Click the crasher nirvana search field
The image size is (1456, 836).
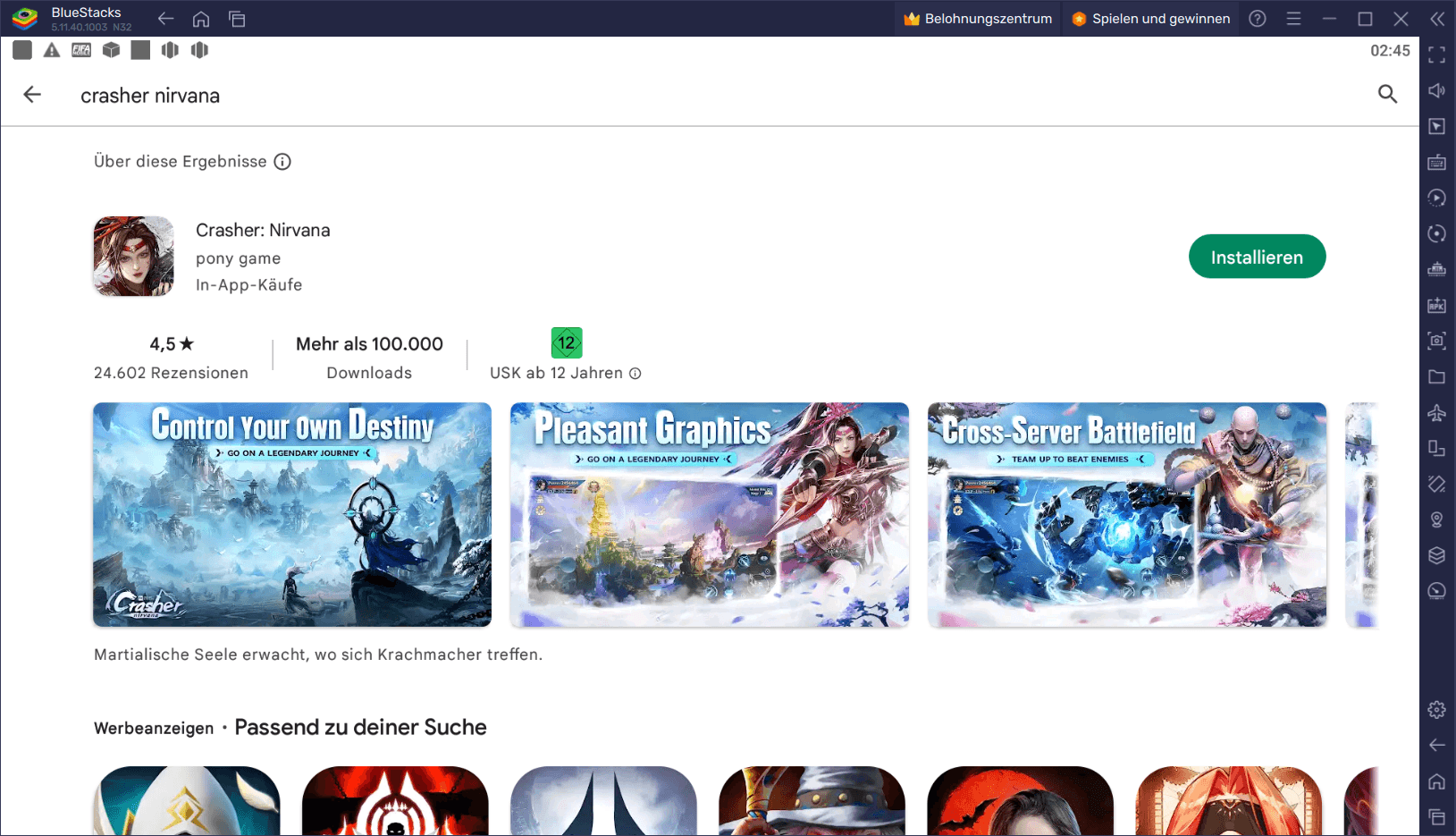point(150,96)
